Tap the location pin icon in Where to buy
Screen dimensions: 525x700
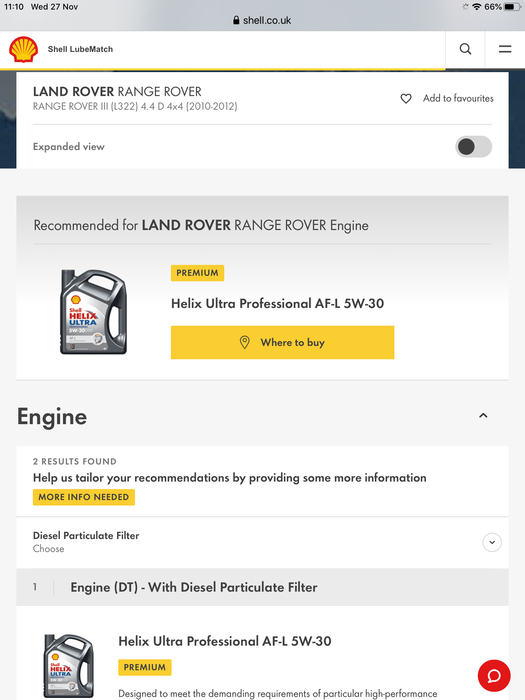[x=244, y=342]
